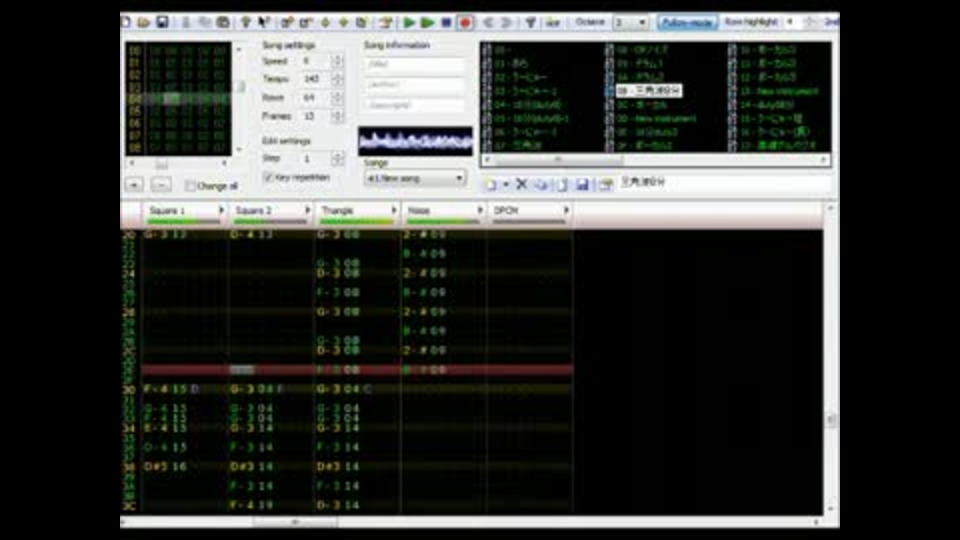Adjust the Speed spinner
Screen dimensions: 960x540
(x=337, y=61)
